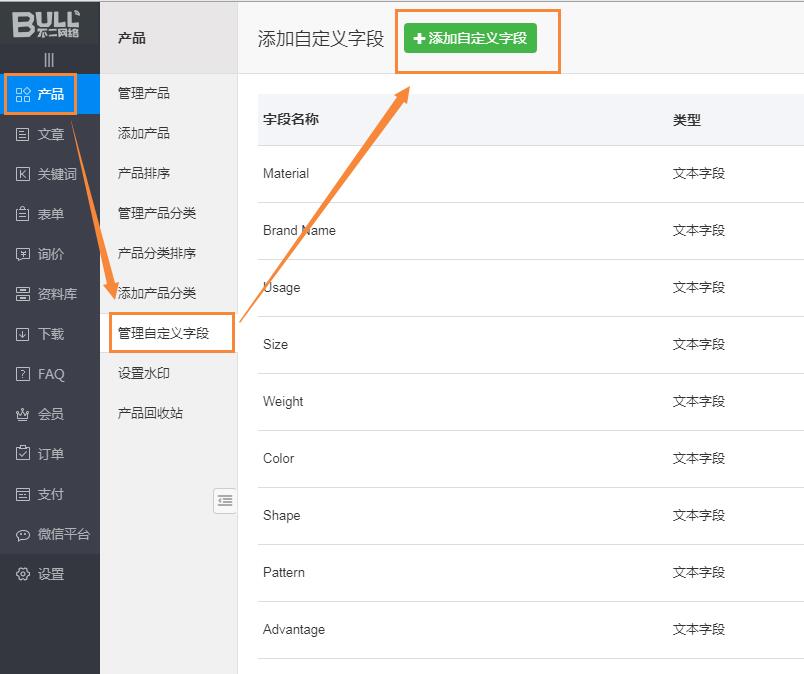Image resolution: width=804 pixels, height=674 pixels.
Task: Click the Forms (表单) clipboard icon
Action: pos(23,214)
